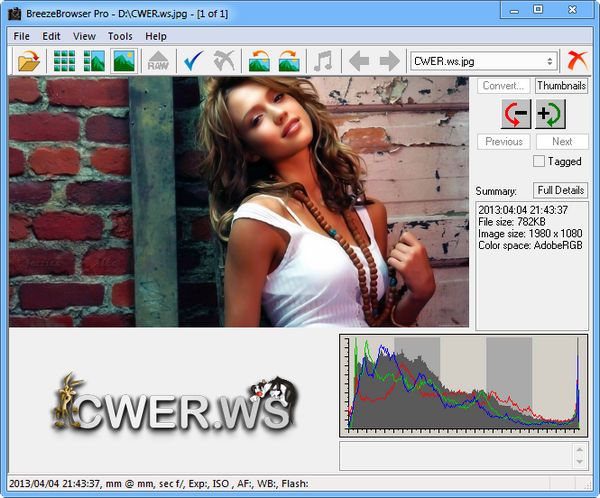The image size is (600, 498).
Task: Open the File menu
Action: [22, 36]
